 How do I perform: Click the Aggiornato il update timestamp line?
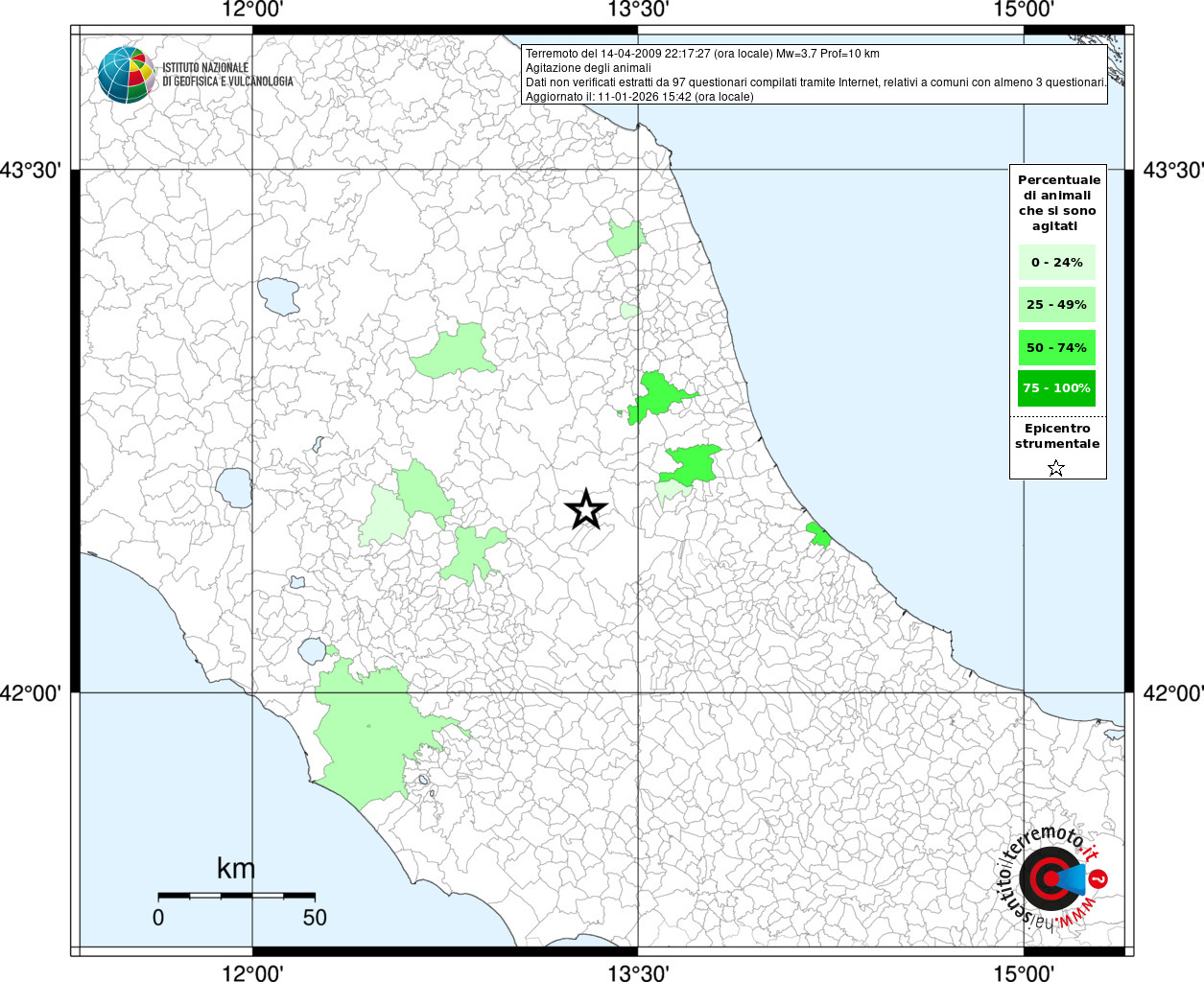[639, 97]
